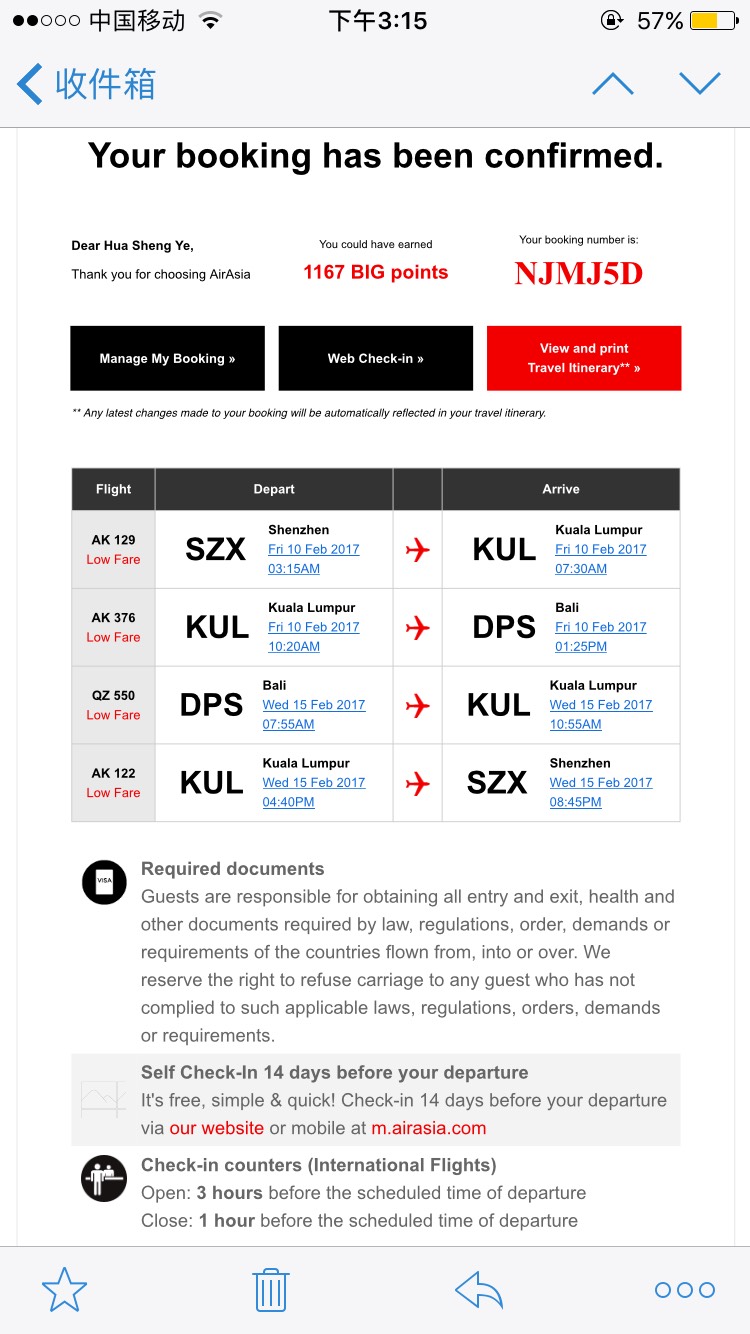Tap the Web Check-in button
The height and width of the screenshot is (1334, 750).
pyautogui.click(x=376, y=358)
